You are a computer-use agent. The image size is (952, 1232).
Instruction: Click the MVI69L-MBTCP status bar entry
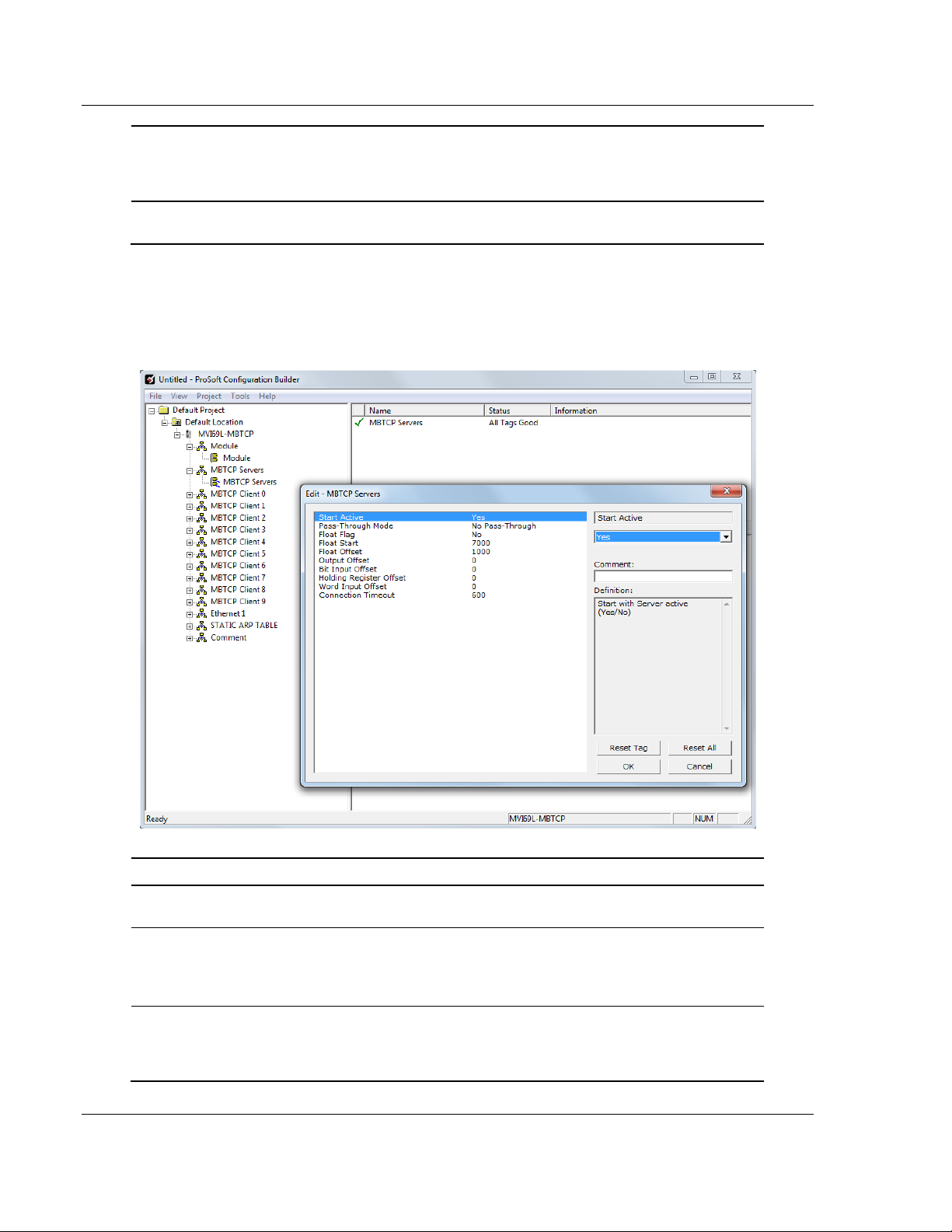[x=589, y=818]
